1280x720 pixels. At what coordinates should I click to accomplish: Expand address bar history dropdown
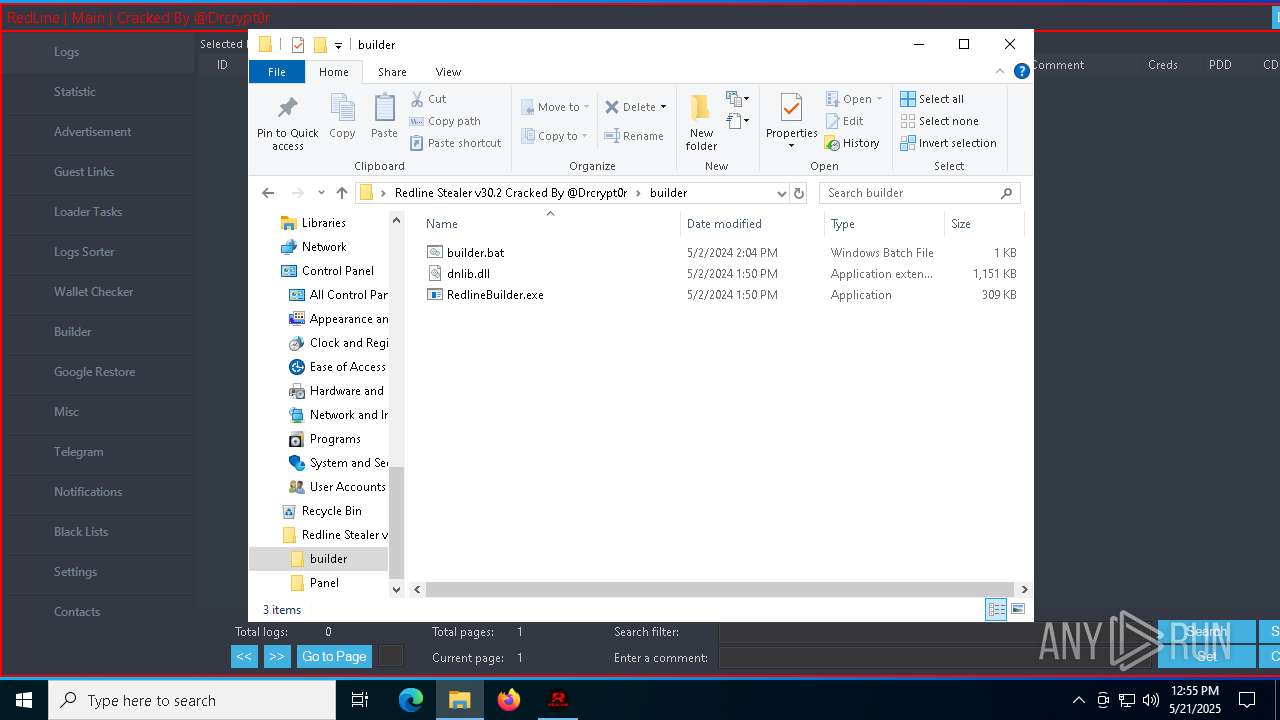(x=781, y=193)
